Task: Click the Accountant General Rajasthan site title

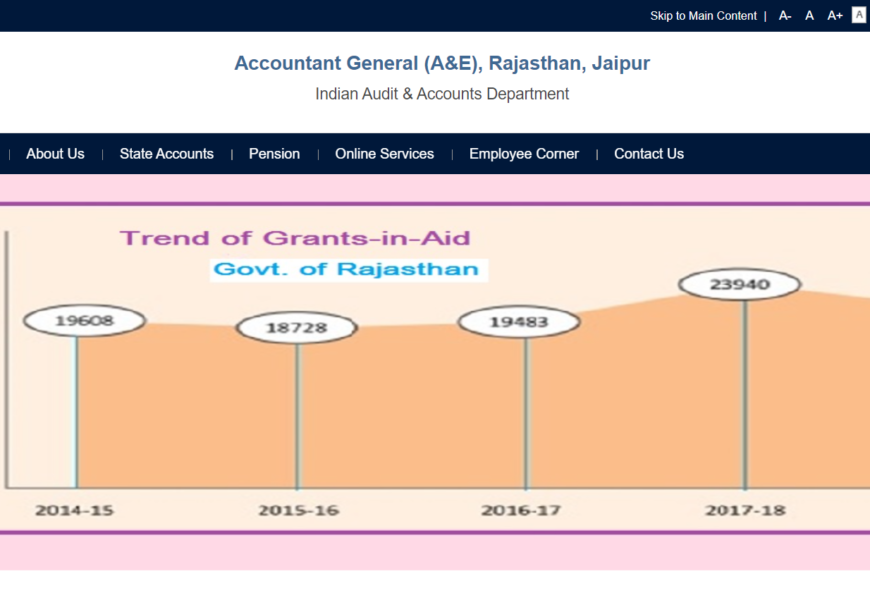Action: coord(442,63)
